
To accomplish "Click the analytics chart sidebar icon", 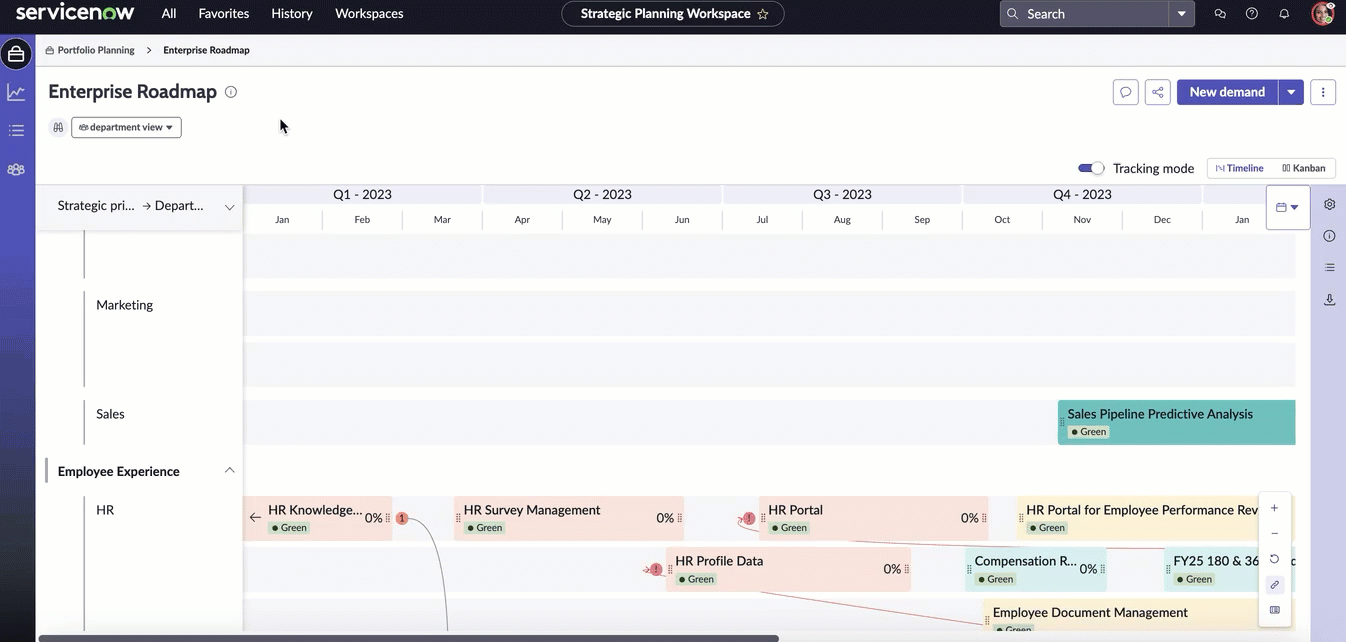I will [16, 92].
